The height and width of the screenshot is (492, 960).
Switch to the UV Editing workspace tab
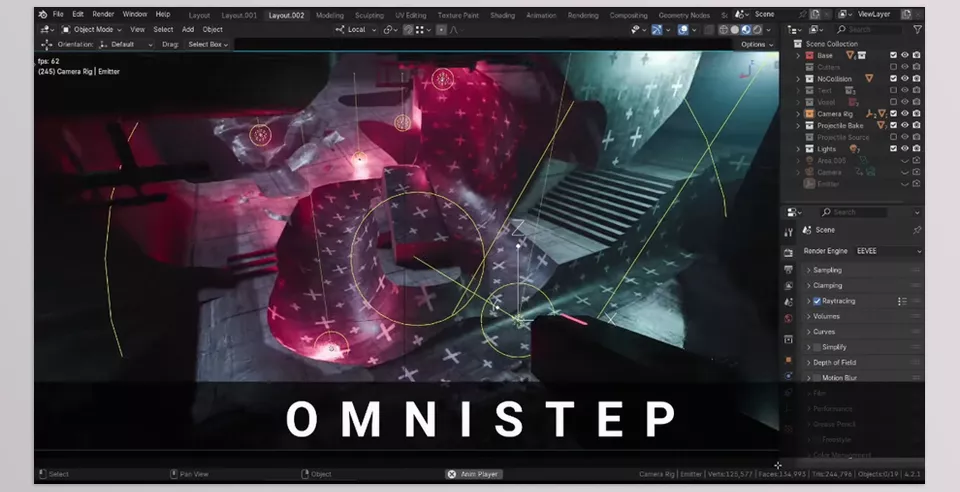410,15
